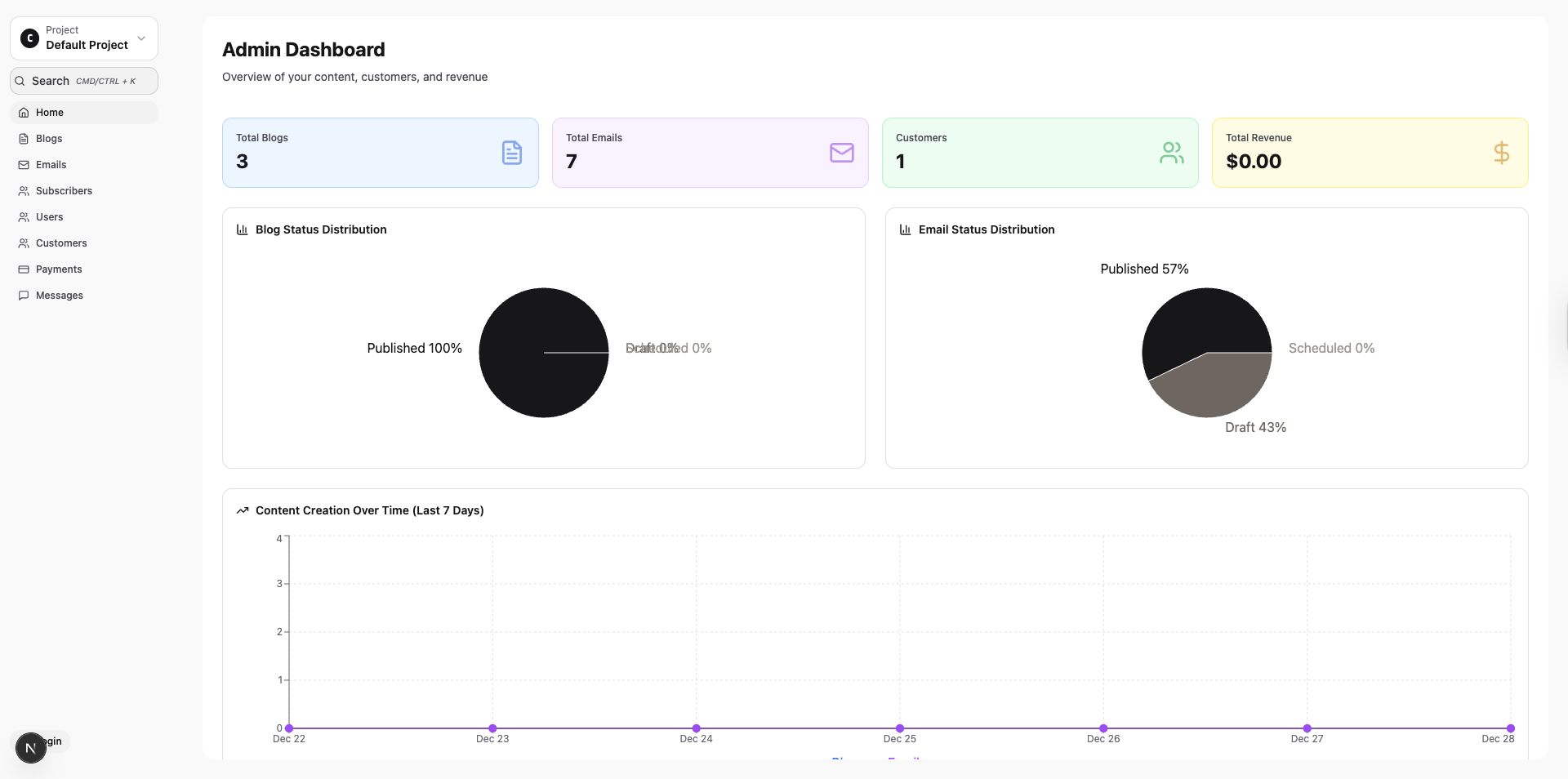Open the Default Project dropdown chevron

(x=141, y=38)
